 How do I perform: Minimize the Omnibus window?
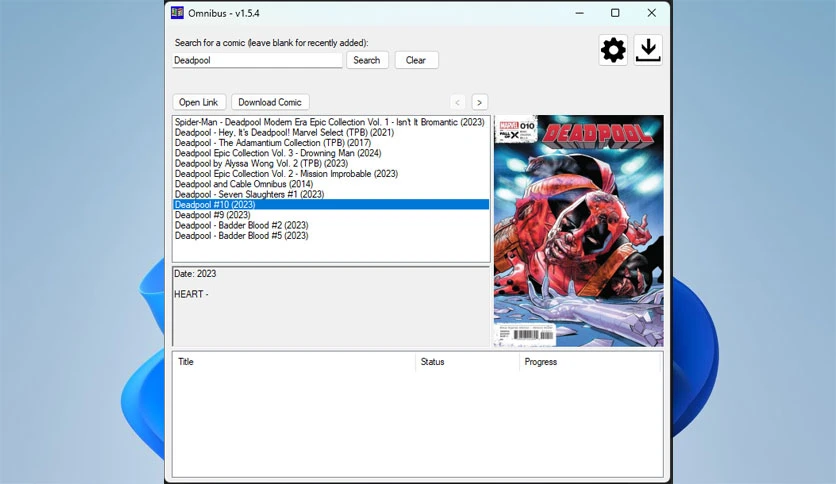point(580,13)
